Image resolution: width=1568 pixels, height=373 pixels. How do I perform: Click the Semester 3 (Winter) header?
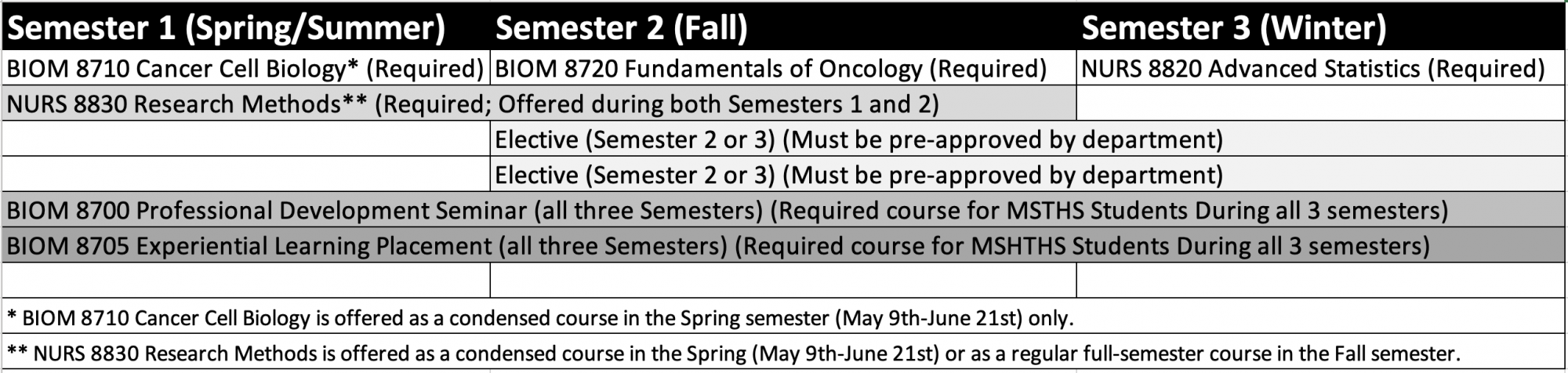[x=1233, y=29]
